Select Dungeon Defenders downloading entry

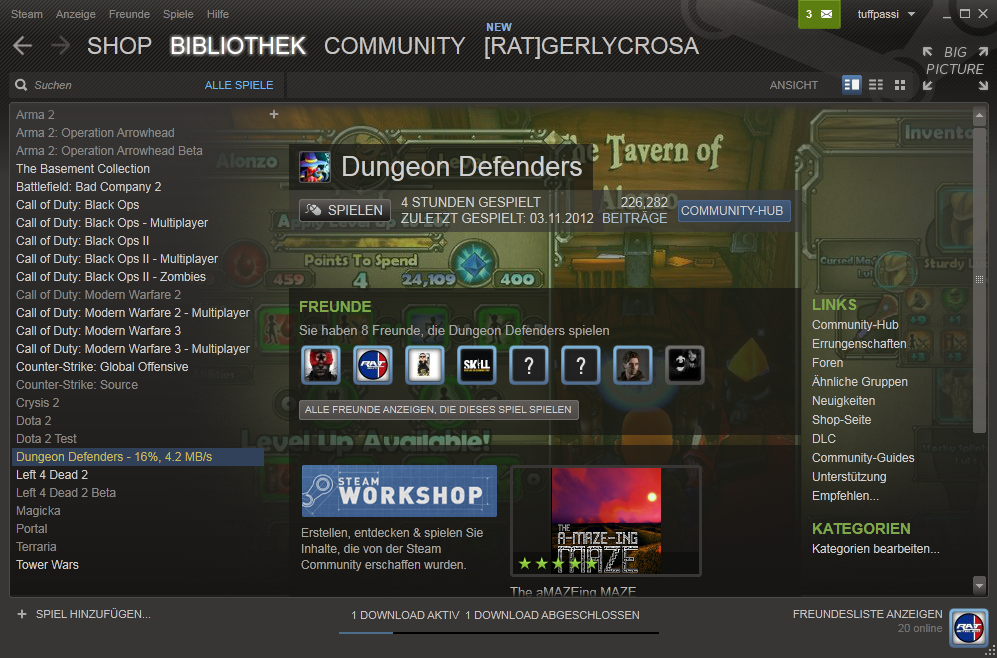point(138,456)
